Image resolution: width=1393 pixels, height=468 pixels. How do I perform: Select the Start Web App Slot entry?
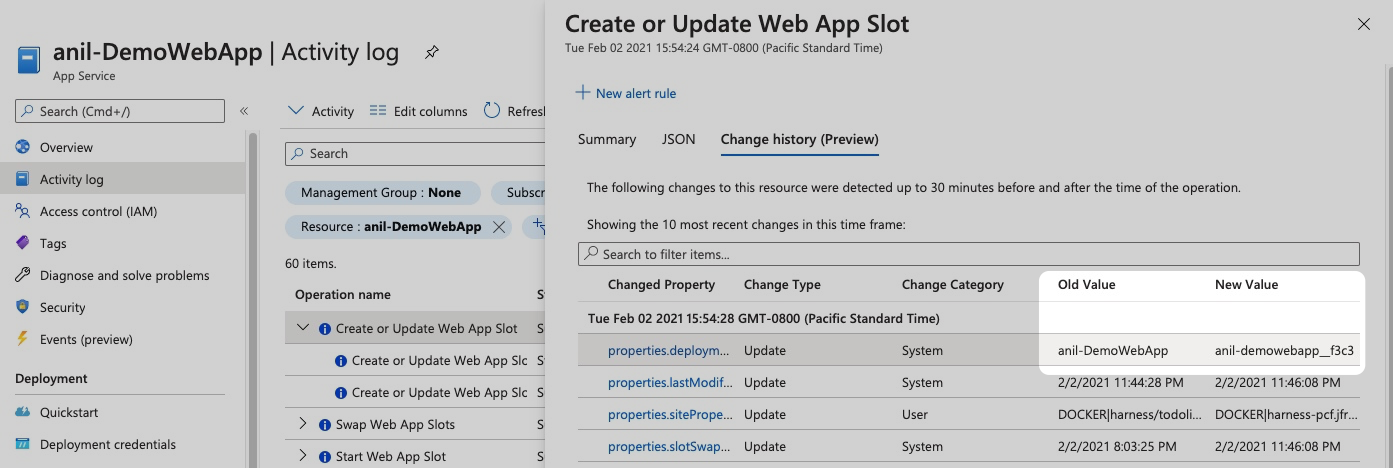click(391, 456)
